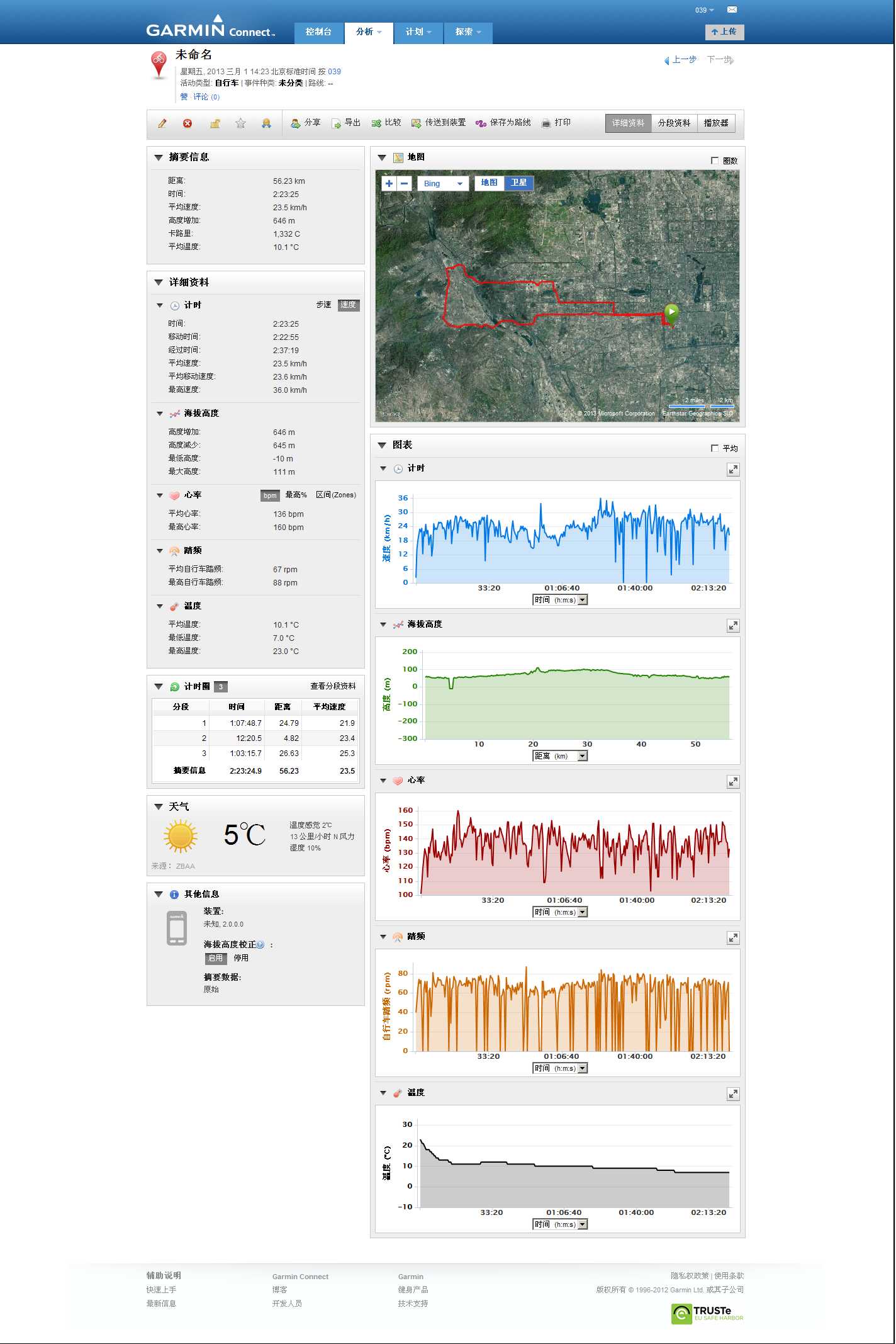The image size is (896, 1344).
Task: Expand the 踏频 cadence chart to full size
Action: click(x=733, y=938)
